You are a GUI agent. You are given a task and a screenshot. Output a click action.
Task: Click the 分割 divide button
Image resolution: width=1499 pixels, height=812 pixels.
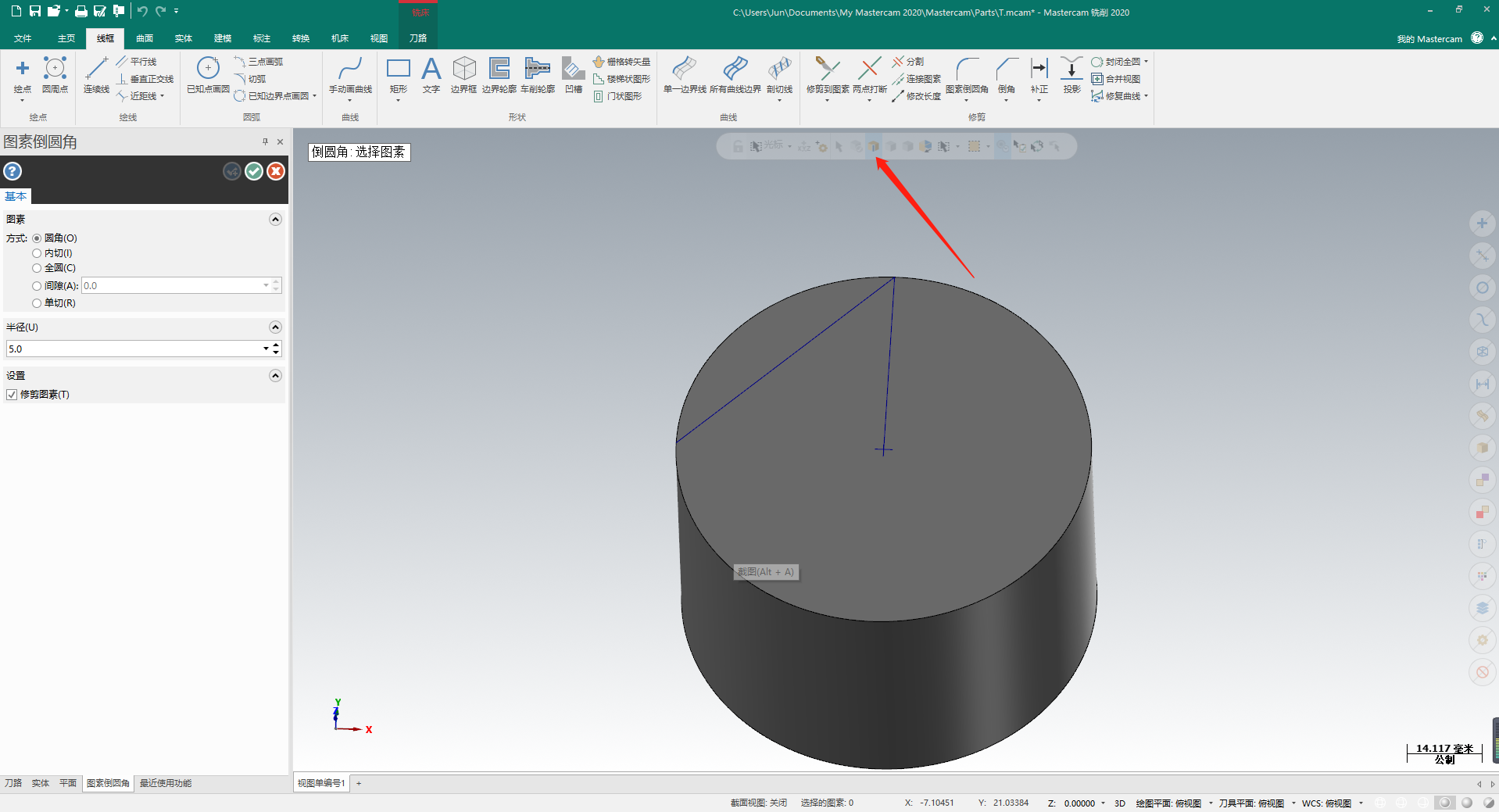(x=908, y=62)
